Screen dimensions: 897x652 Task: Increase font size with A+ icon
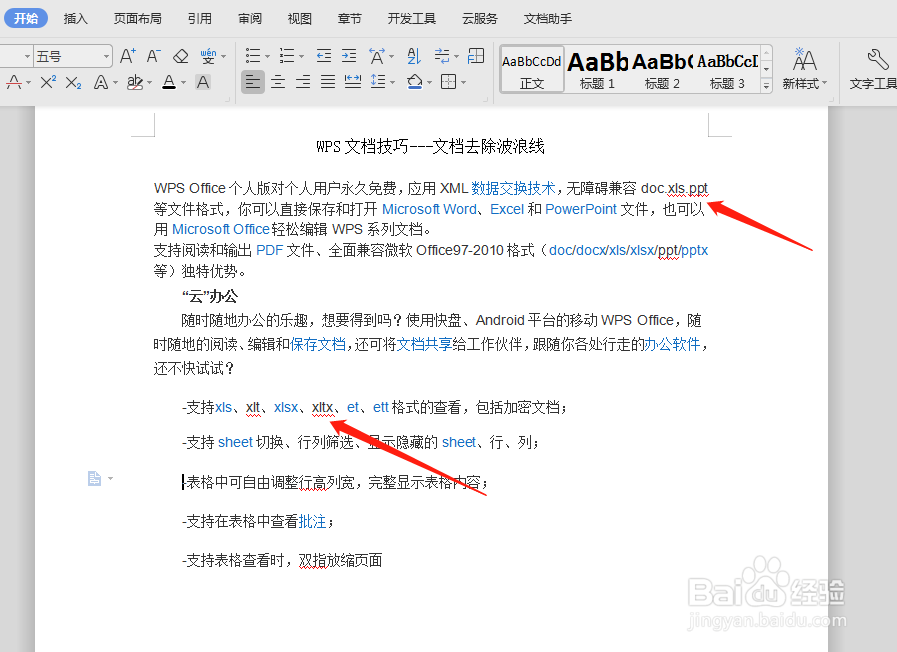pos(128,56)
